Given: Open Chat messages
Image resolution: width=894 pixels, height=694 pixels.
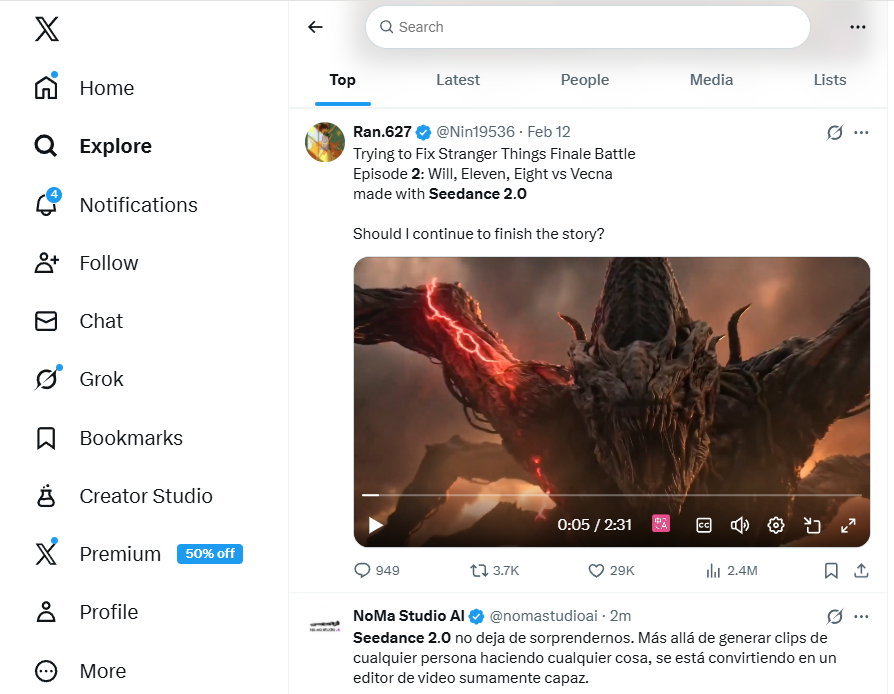Looking at the screenshot, I should [x=79, y=321].
